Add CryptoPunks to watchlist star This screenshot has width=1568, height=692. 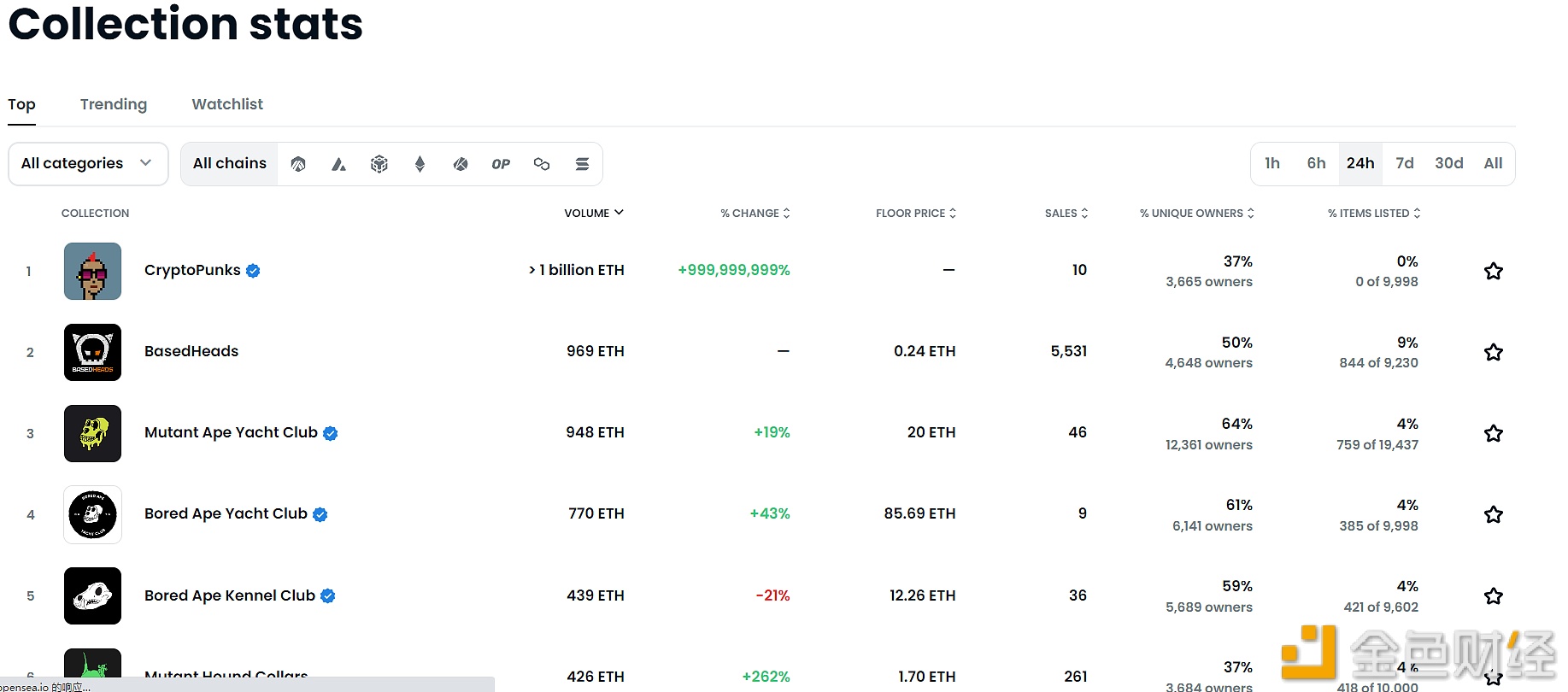point(1494,271)
